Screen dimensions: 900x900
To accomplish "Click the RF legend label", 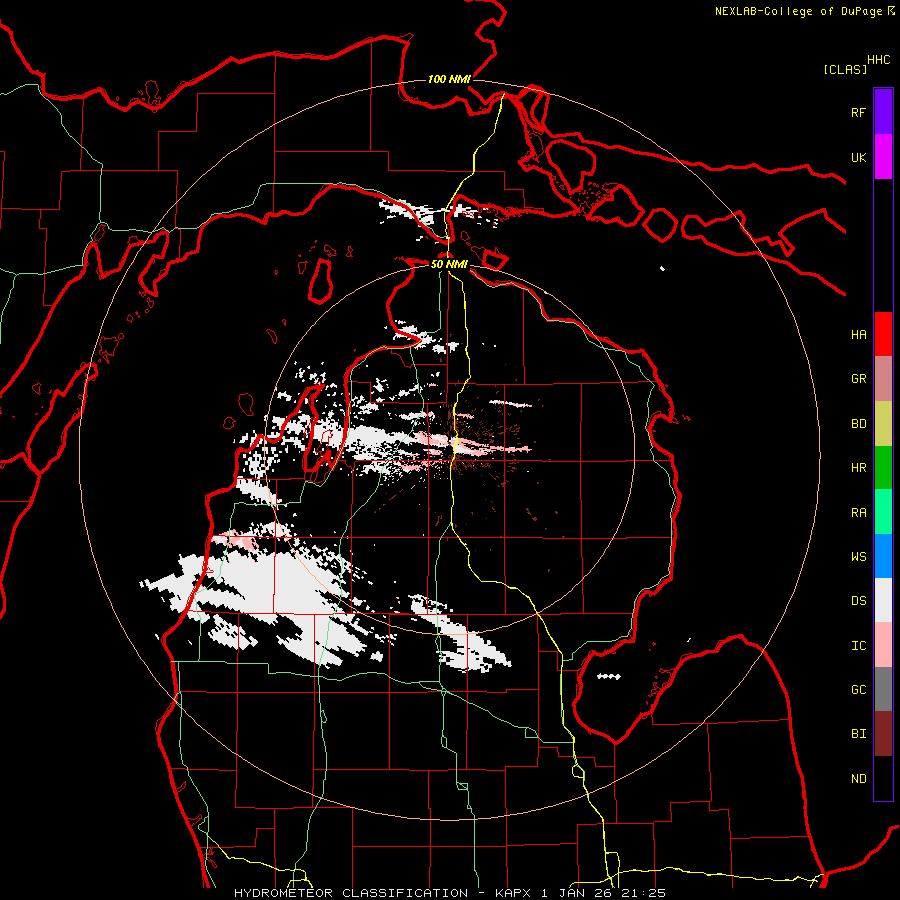I will [x=858, y=113].
